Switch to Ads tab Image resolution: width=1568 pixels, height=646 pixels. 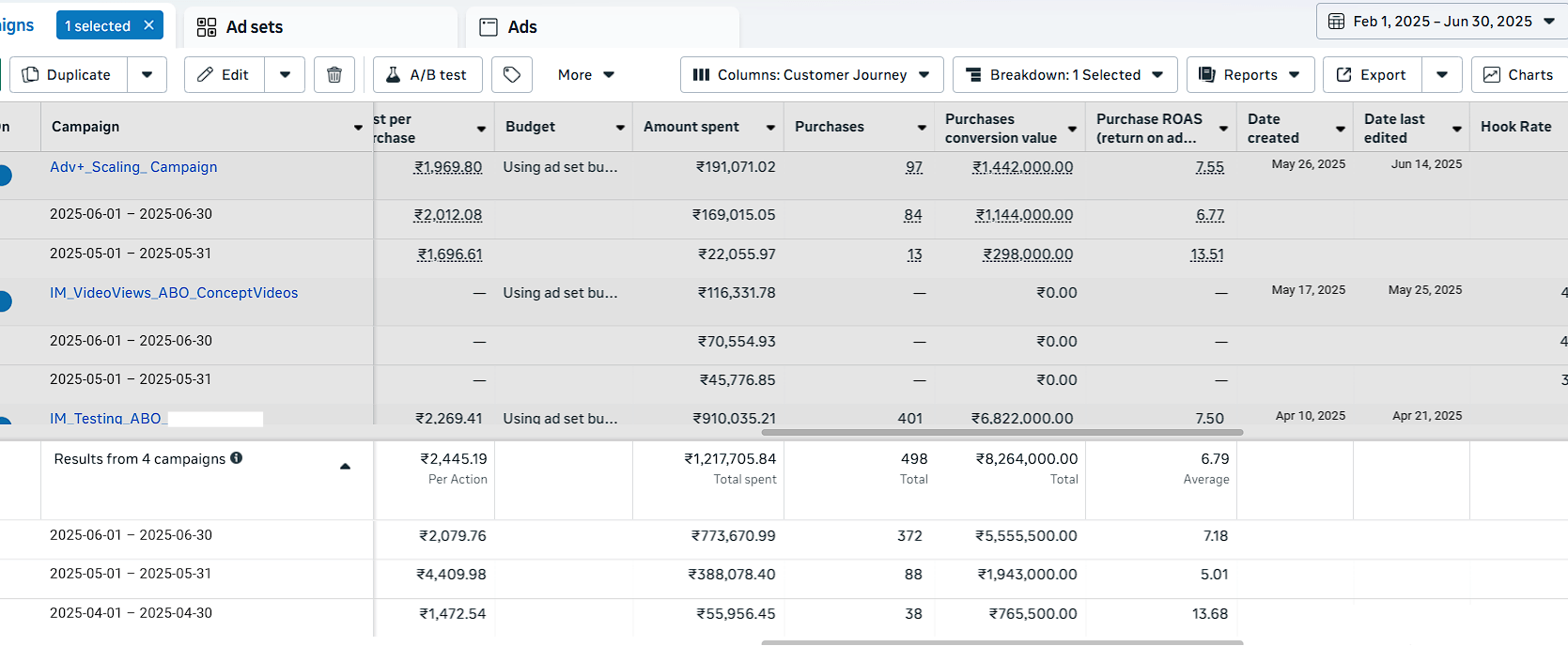click(x=602, y=27)
